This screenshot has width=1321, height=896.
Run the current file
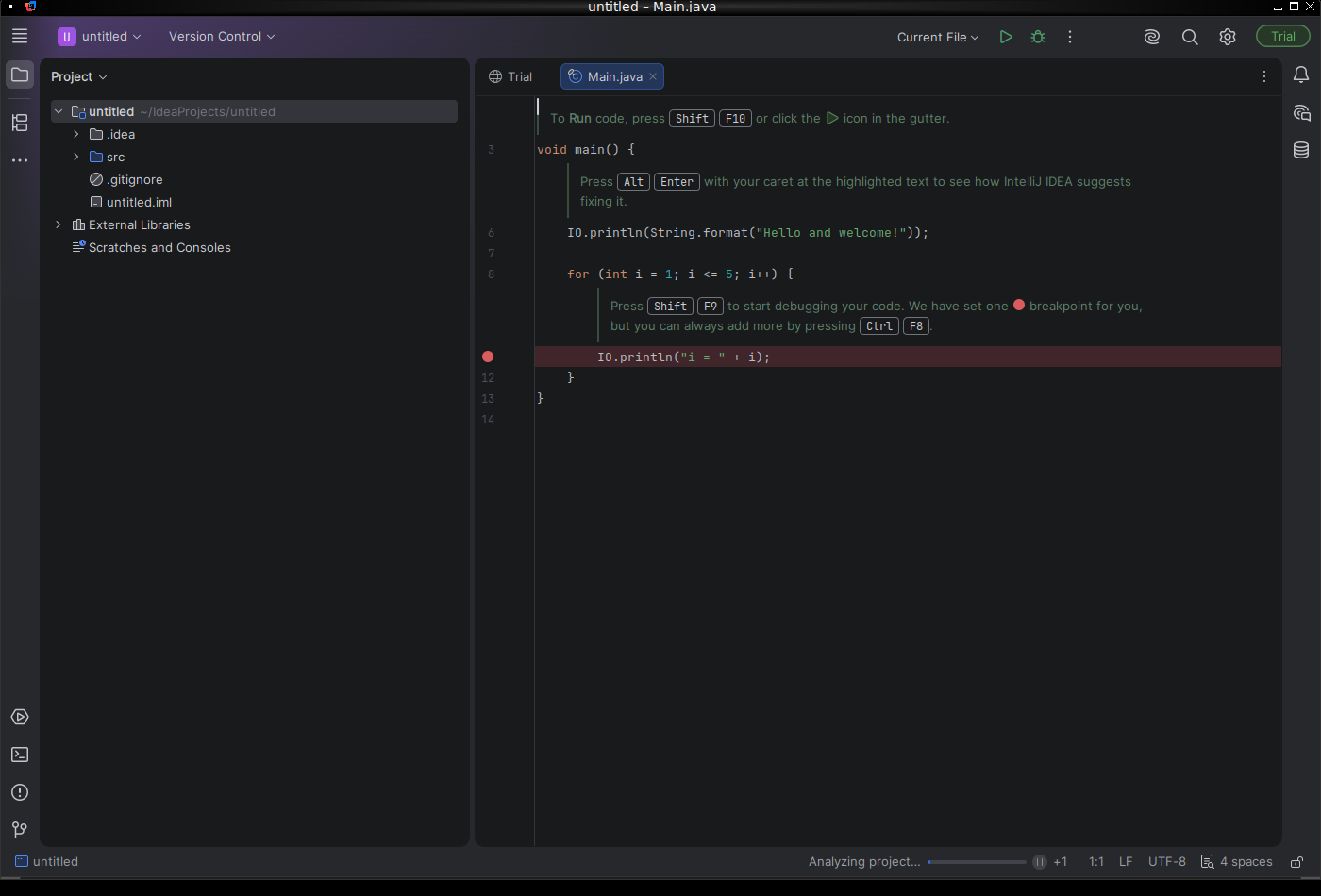[1006, 37]
